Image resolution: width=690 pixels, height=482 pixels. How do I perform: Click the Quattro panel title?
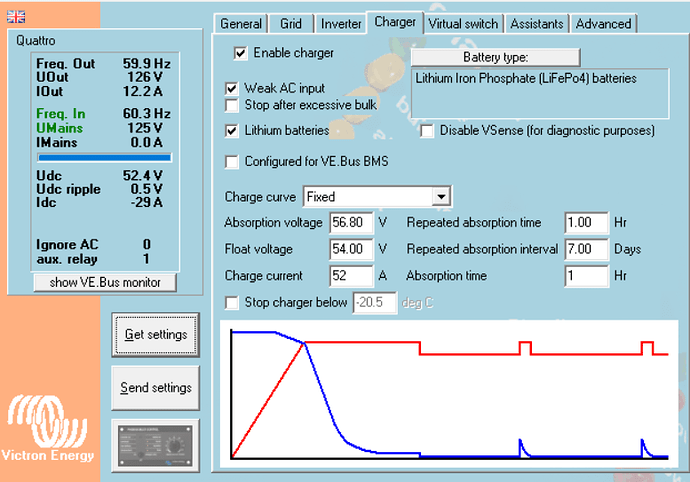point(36,40)
